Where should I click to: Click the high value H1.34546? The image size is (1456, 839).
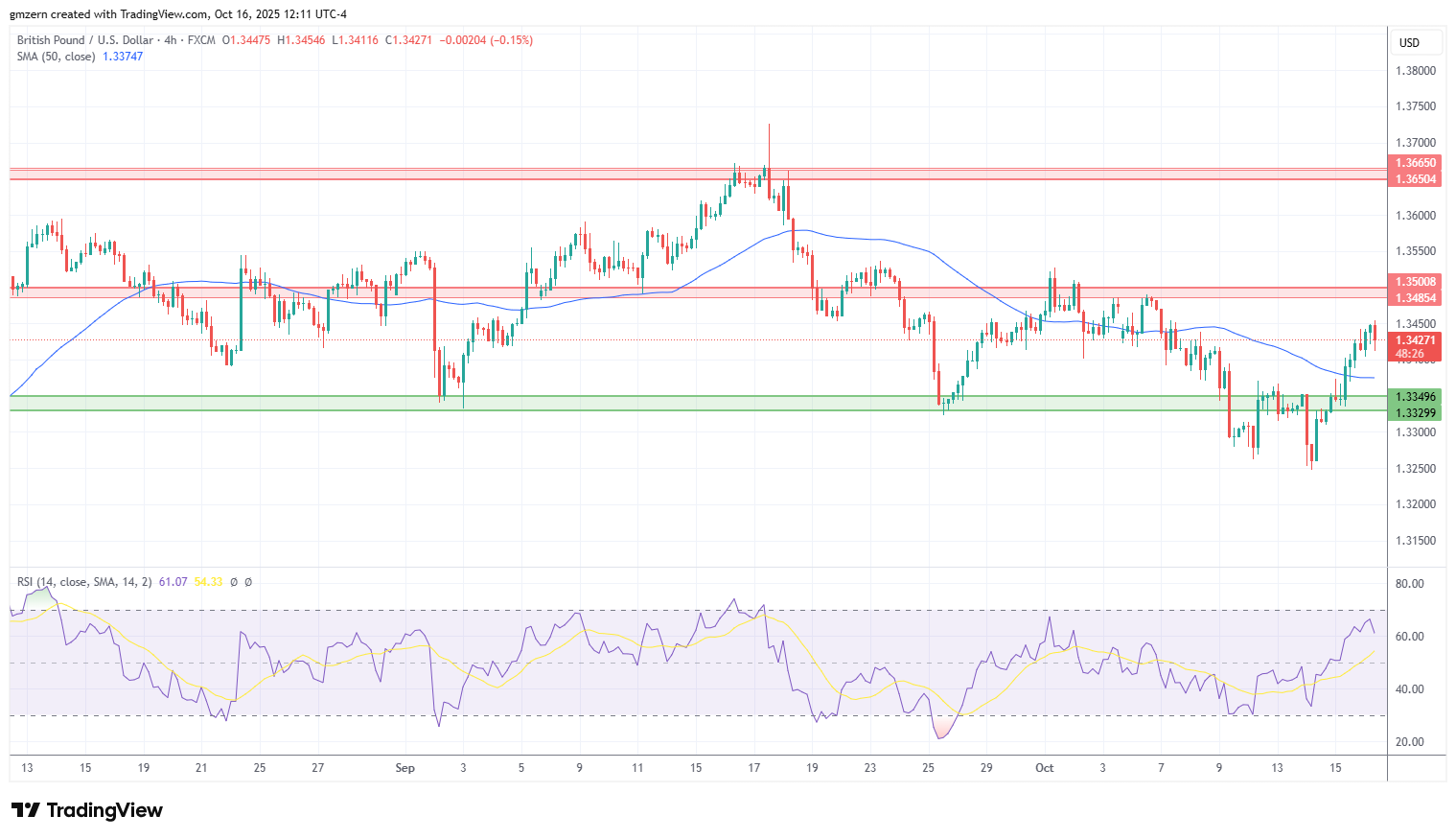click(301, 40)
